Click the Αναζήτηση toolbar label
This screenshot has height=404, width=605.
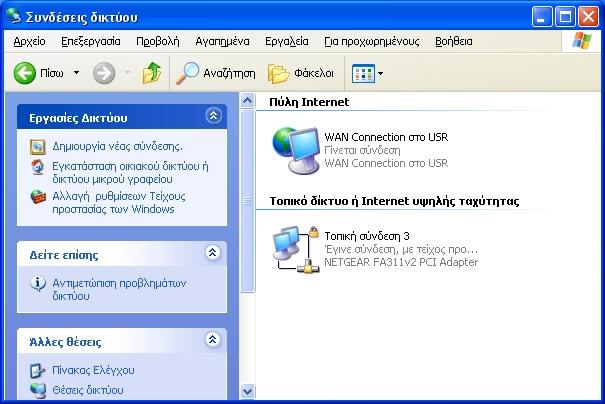[229, 73]
